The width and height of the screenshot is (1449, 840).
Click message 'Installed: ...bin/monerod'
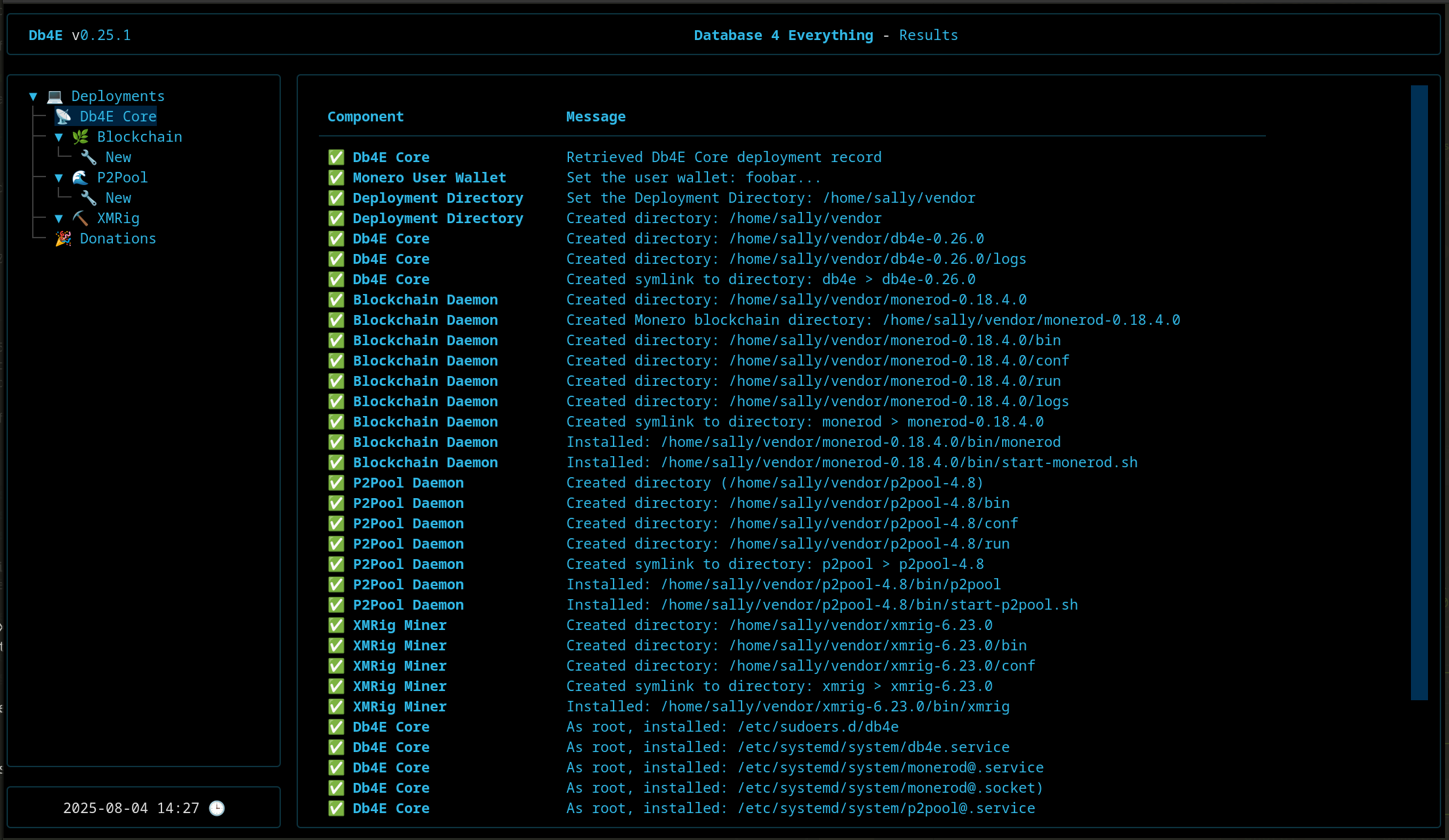(814, 442)
